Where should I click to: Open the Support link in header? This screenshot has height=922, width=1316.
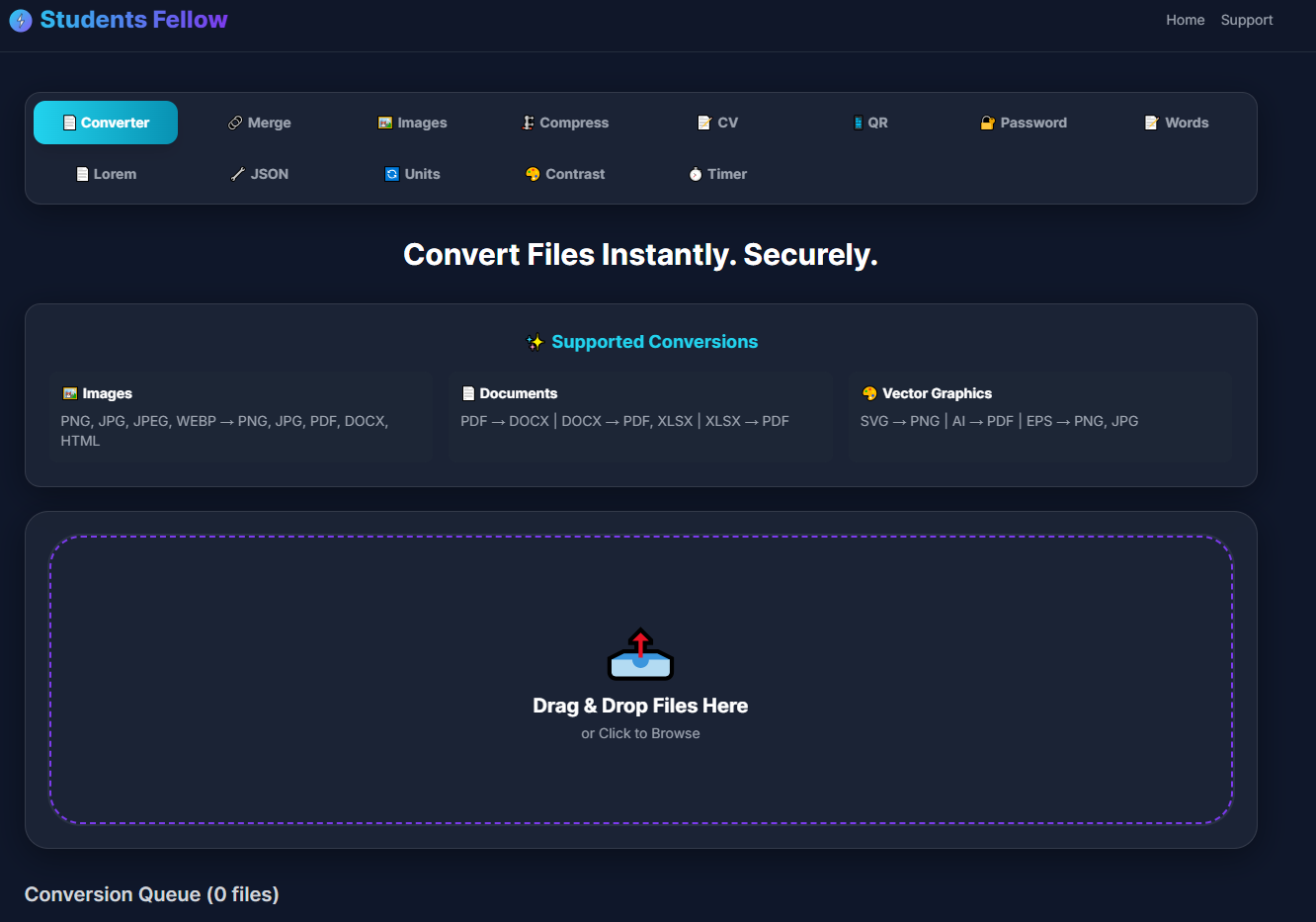[1246, 20]
